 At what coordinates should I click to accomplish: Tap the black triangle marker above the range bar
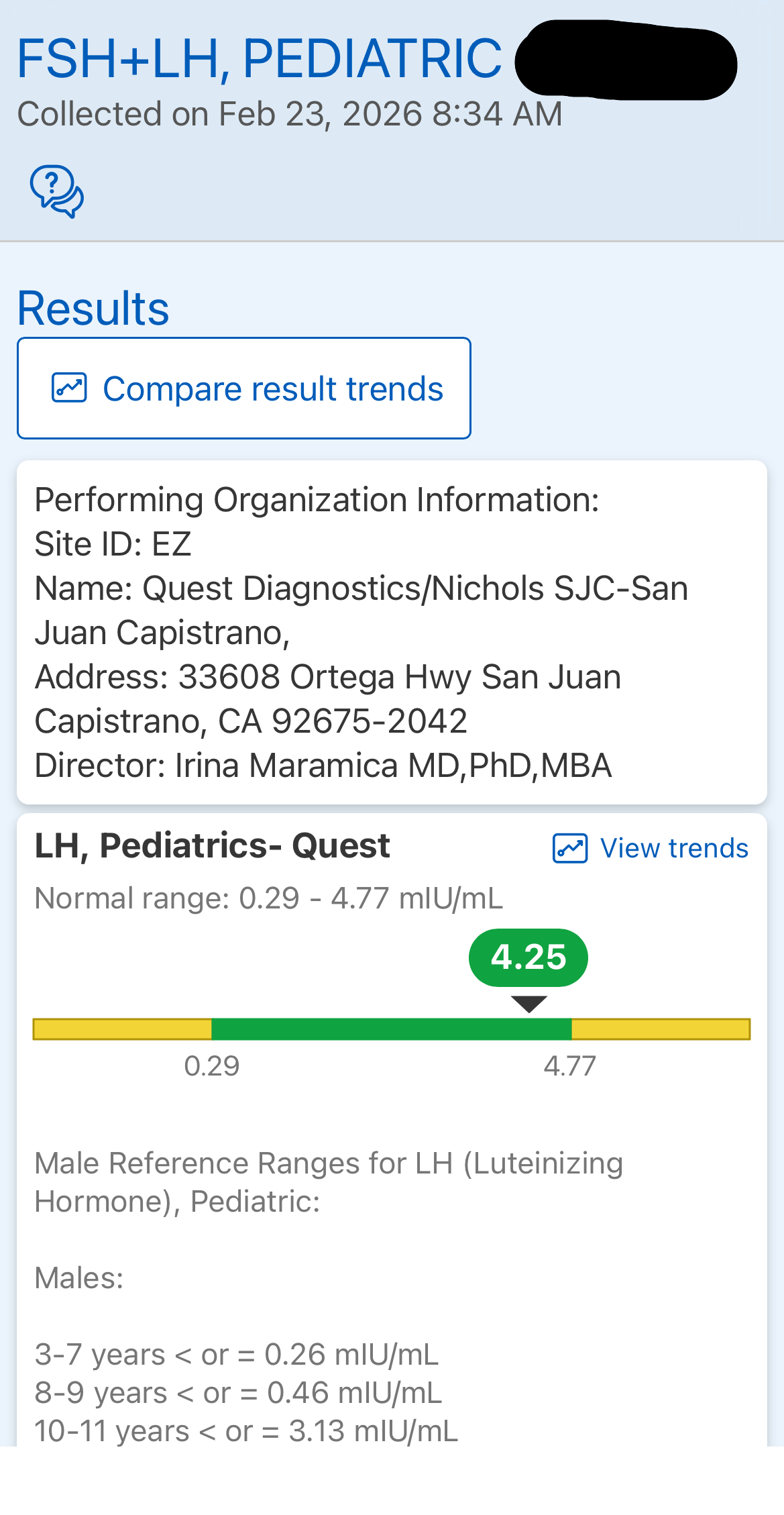528,1004
